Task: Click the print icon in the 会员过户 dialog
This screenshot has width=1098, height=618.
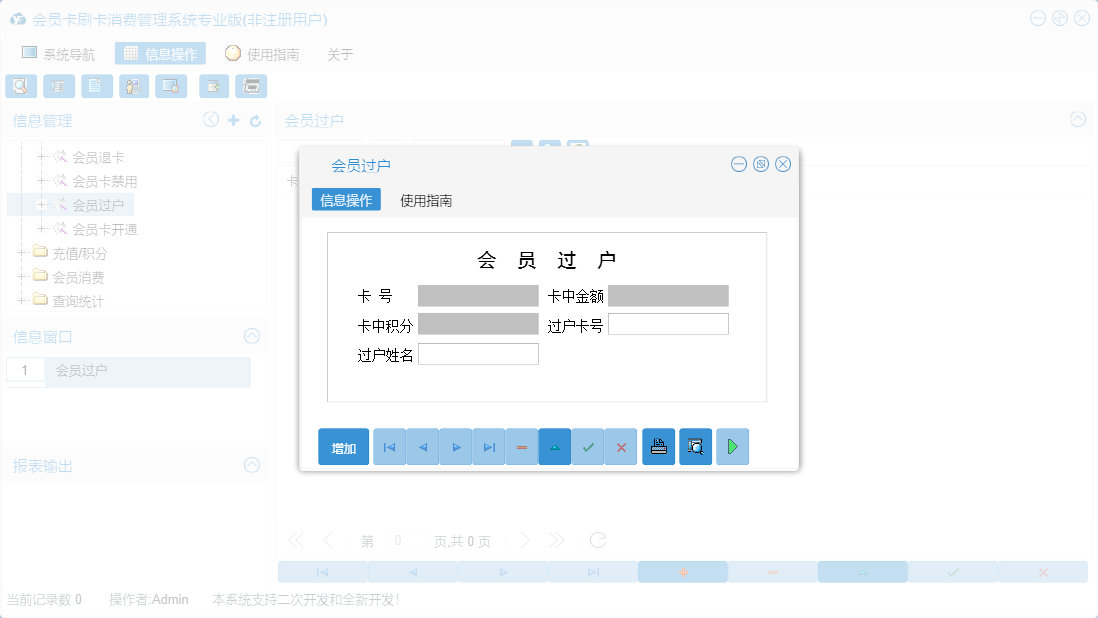Action: 658,447
